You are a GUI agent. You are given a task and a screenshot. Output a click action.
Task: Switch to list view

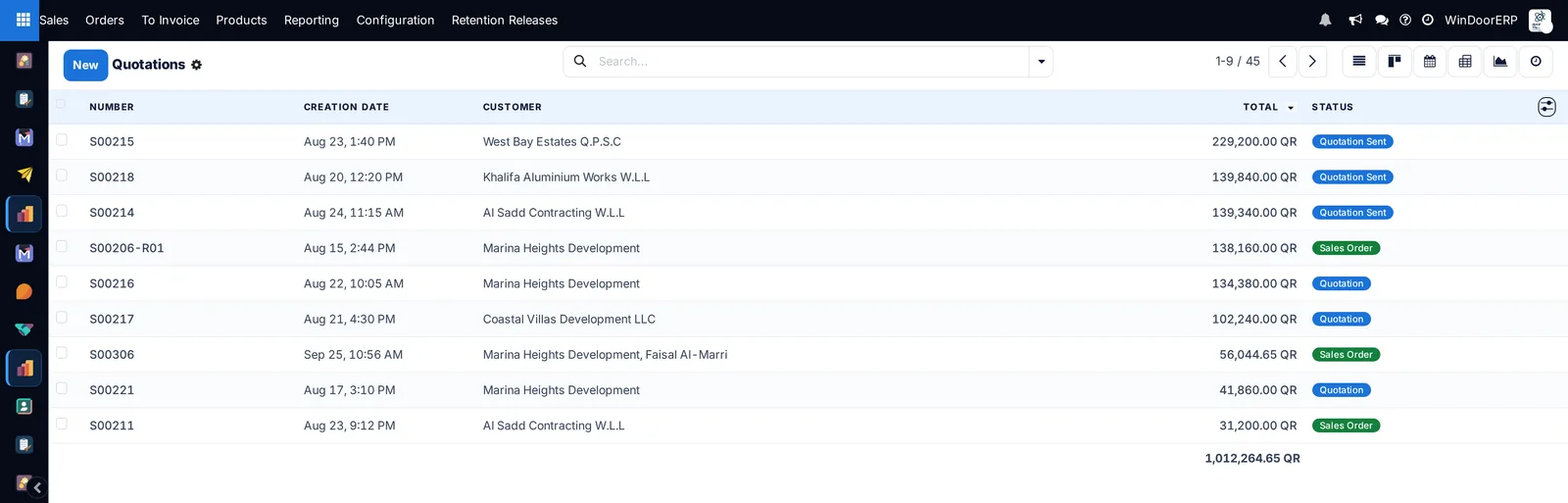click(x=1359, y=61)
